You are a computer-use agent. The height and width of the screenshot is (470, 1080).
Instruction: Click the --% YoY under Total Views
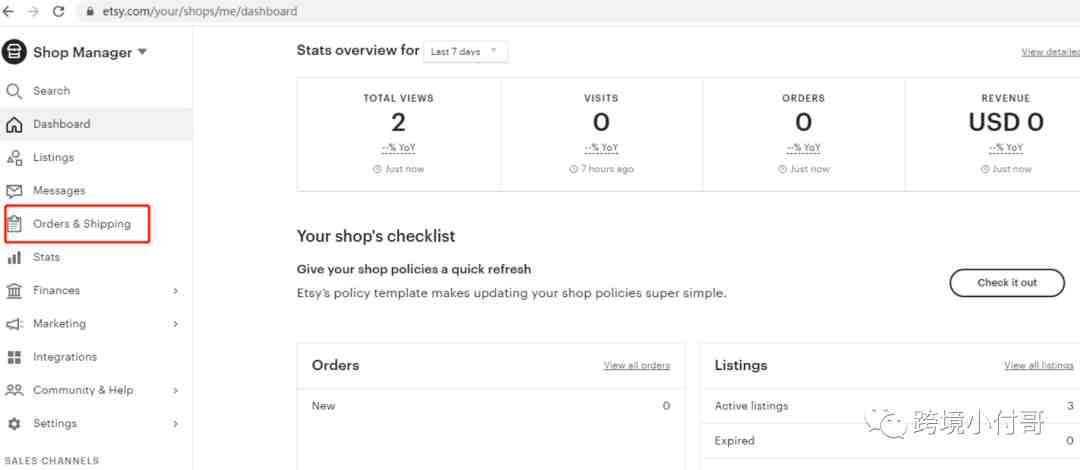[x=398, y=148]
